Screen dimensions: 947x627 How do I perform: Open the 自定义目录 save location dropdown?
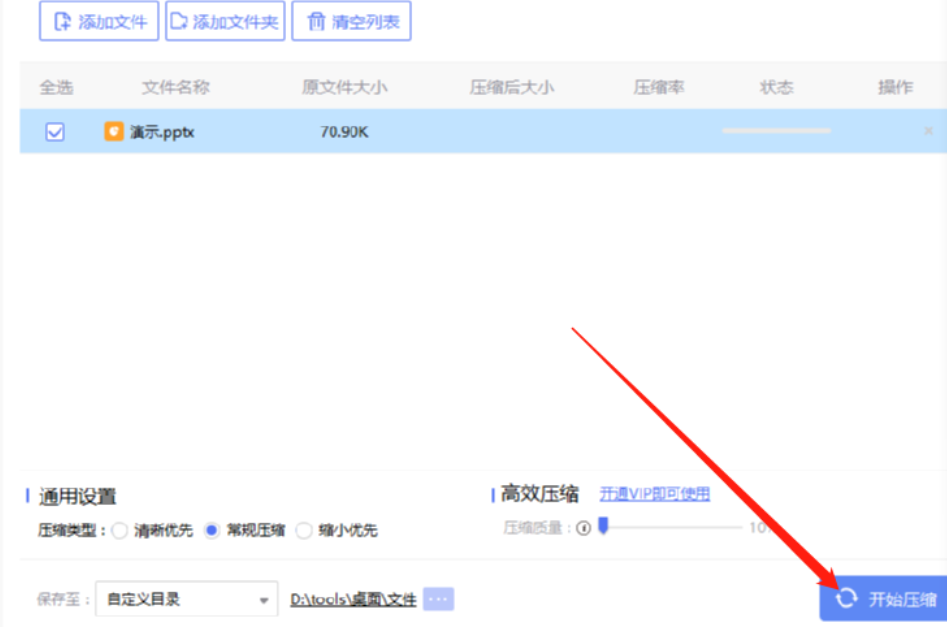click(187, 599)
